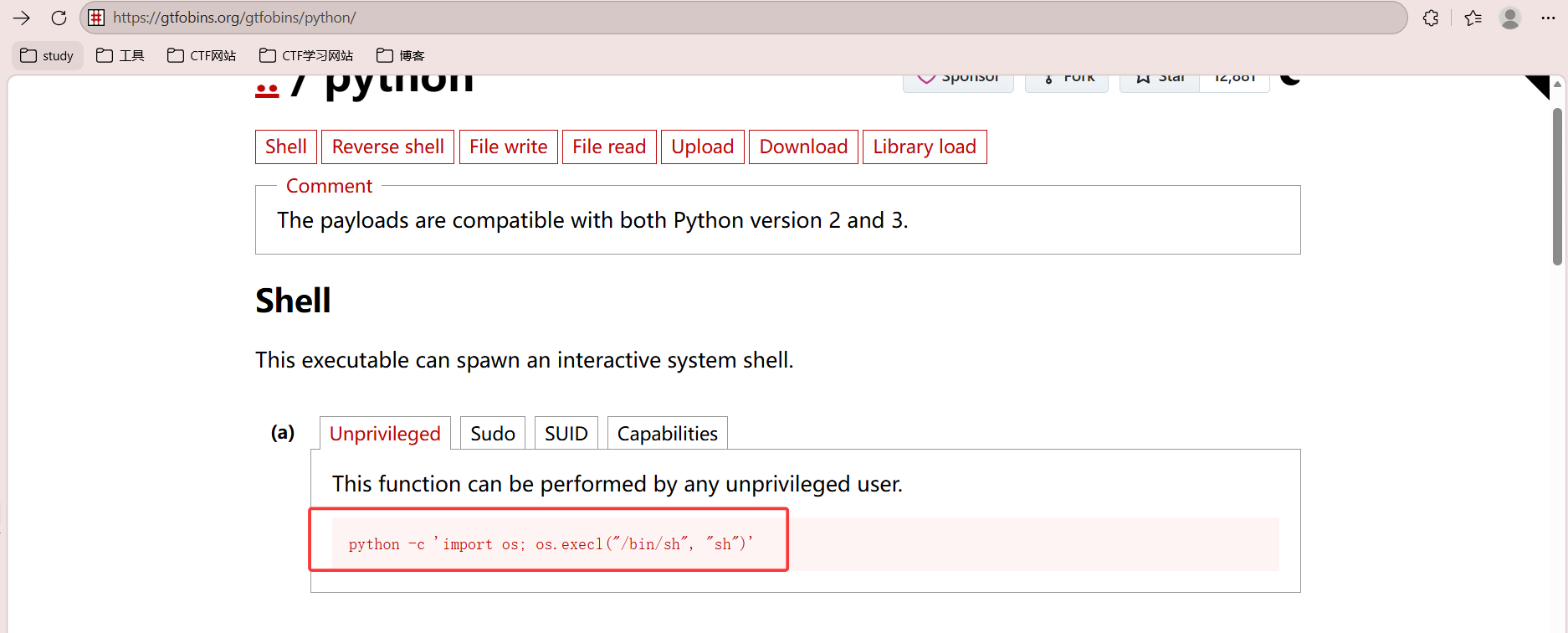Jump to the Reverse shell section
Viewport: 1568px width, 633px height.
[x=387, y=147]
